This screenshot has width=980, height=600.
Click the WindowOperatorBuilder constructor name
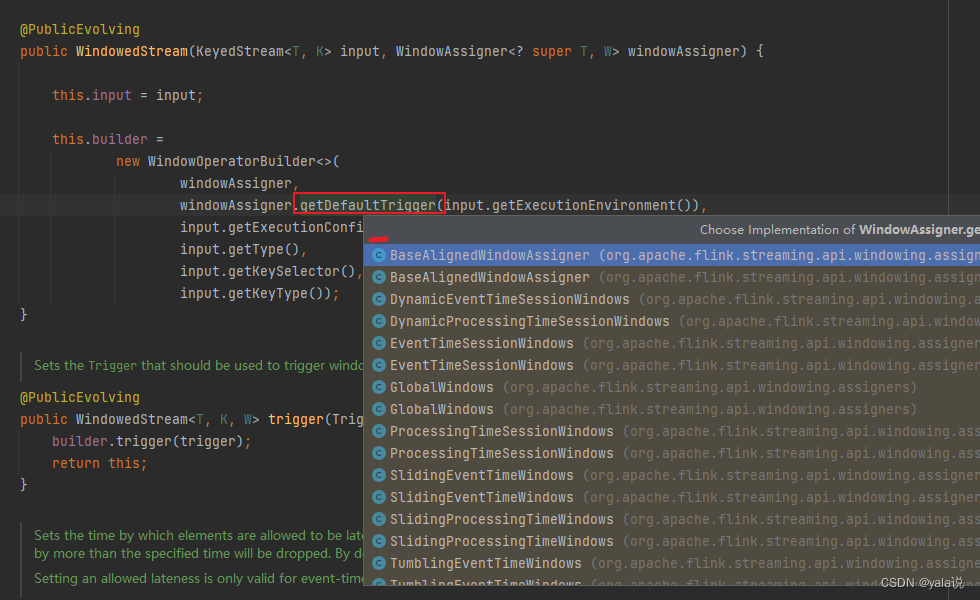[231, 161]
